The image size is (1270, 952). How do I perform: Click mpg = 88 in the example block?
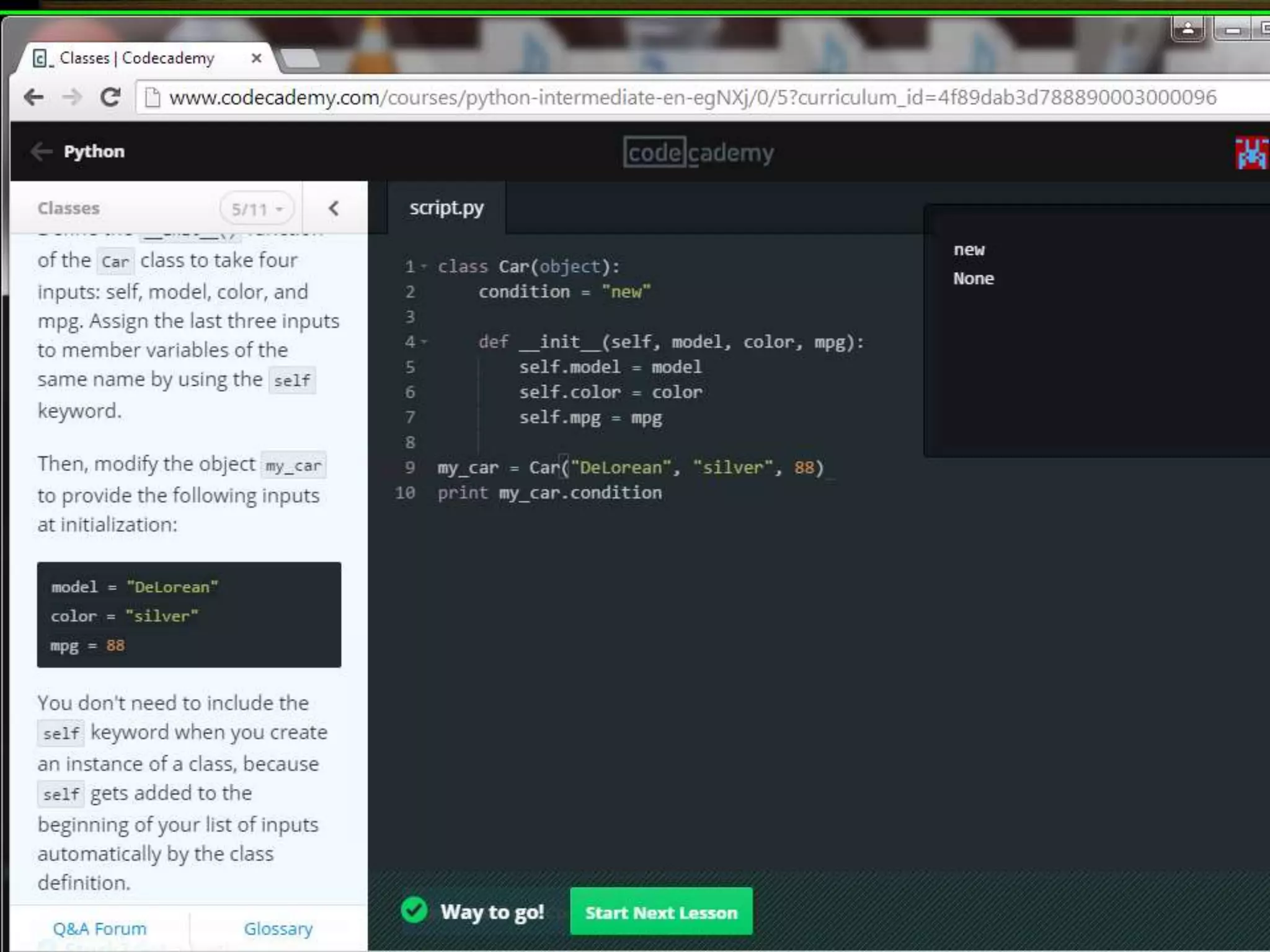87,646
